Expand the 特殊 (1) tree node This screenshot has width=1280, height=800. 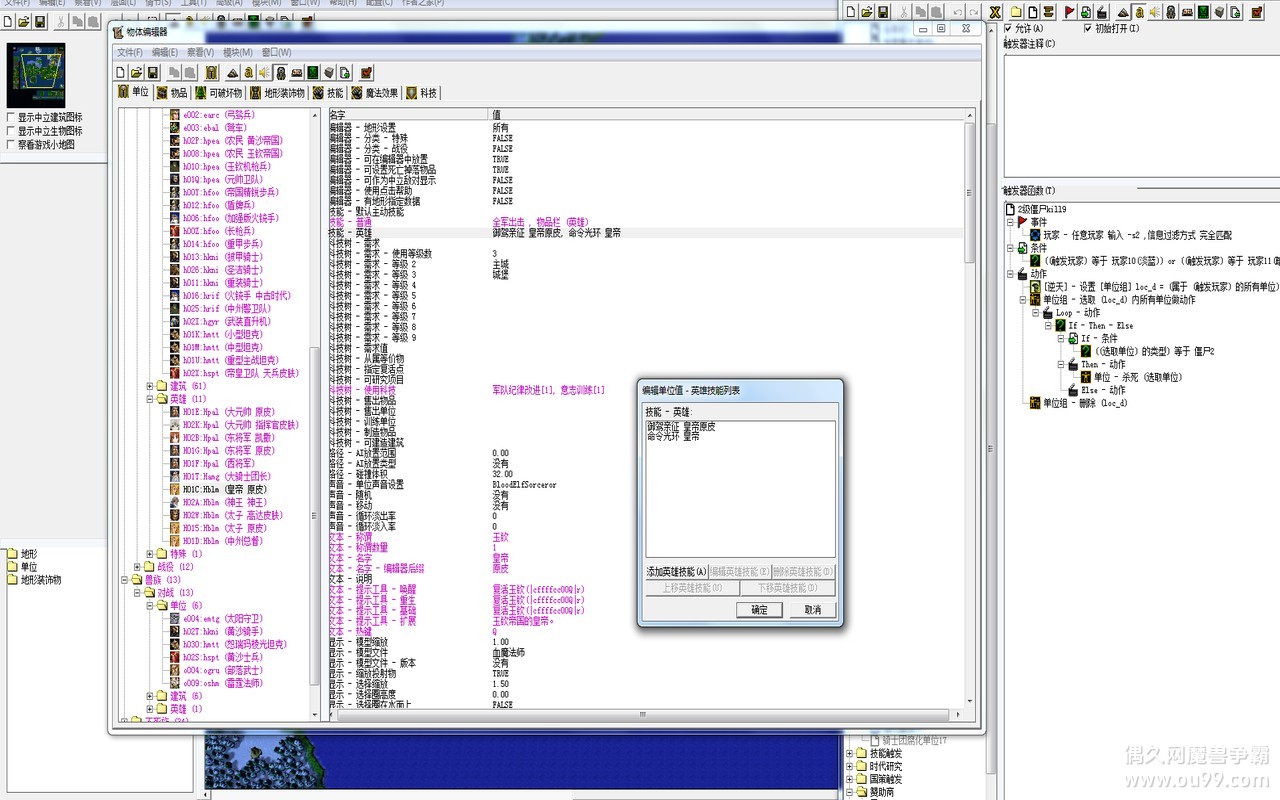point(150,554)
